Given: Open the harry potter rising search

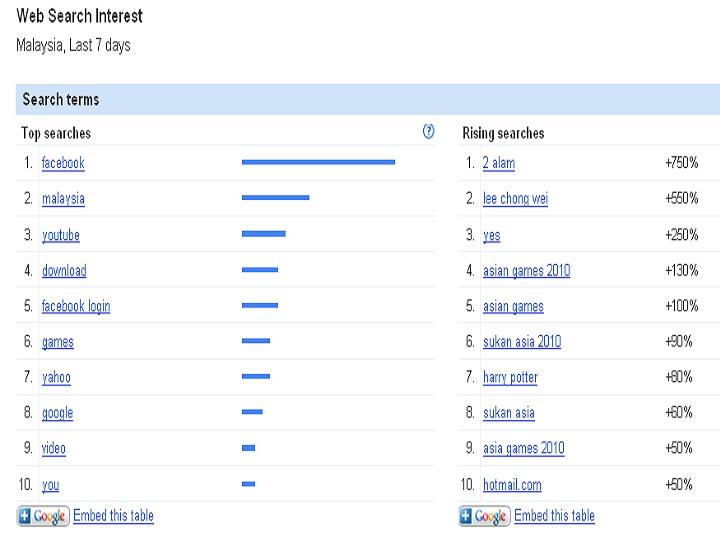Looking at the screenshot, I should click(x=510, y=377).
